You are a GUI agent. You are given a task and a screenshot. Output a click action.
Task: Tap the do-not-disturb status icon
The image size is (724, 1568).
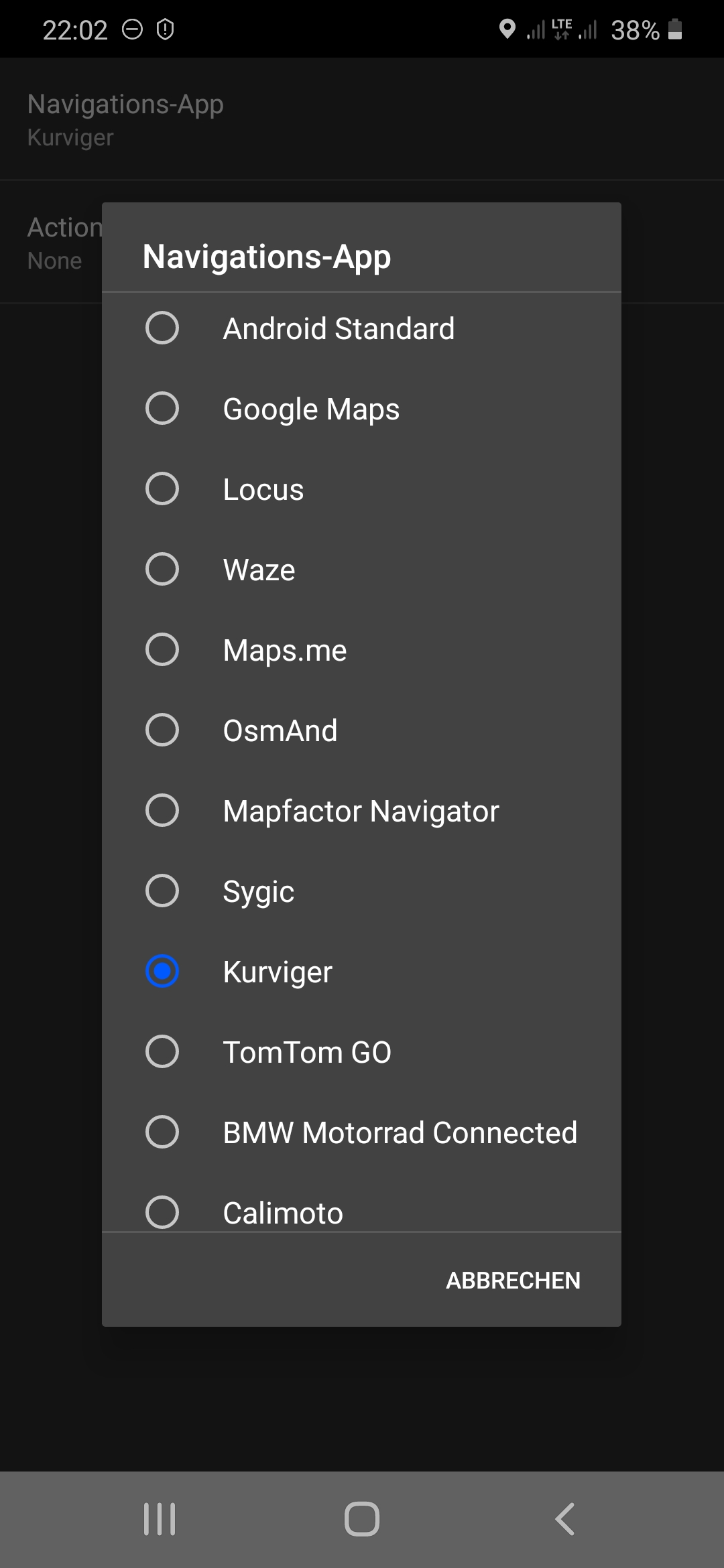133,29
